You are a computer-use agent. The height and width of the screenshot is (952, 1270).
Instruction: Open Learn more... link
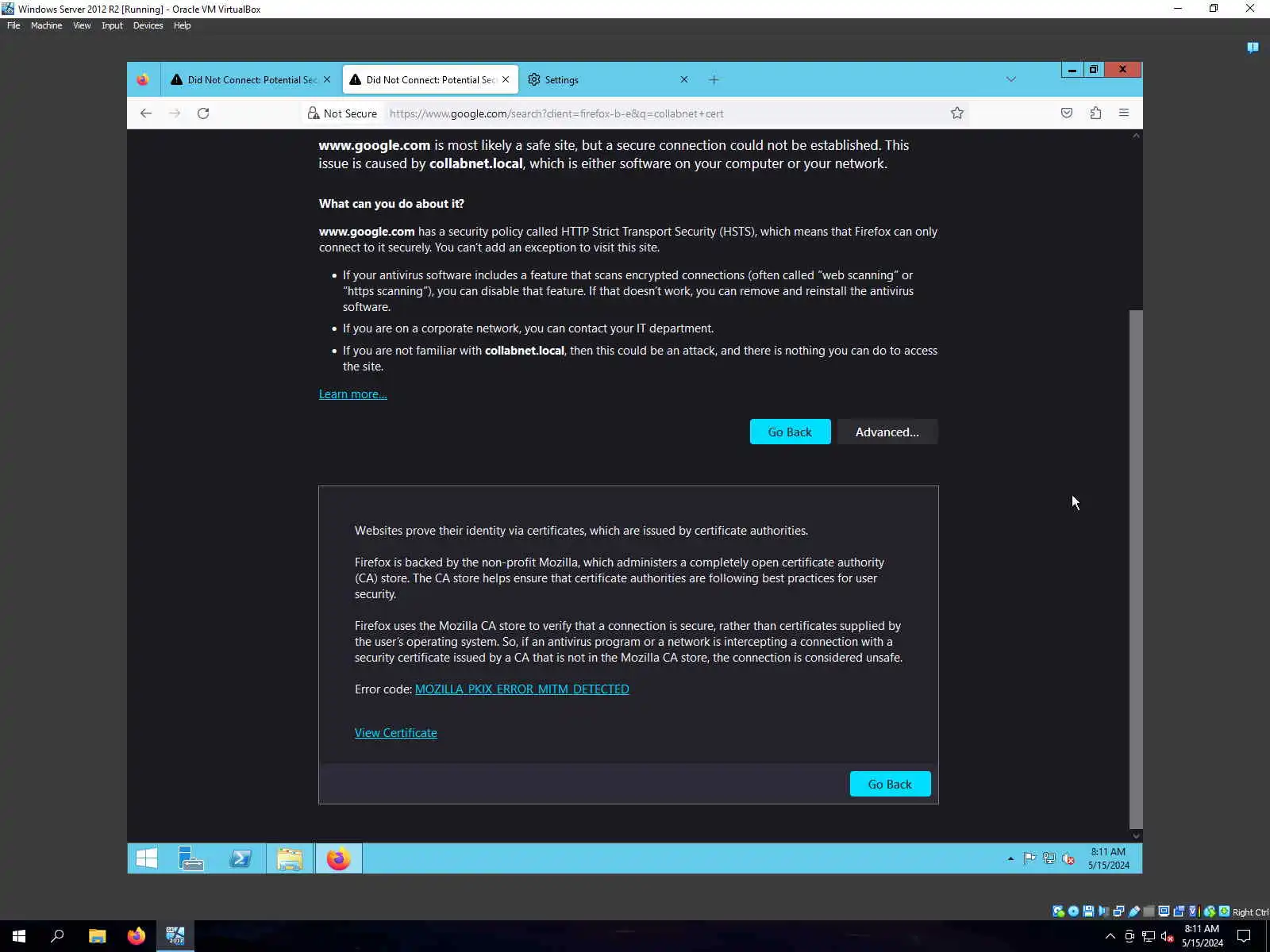pos(353,394)
